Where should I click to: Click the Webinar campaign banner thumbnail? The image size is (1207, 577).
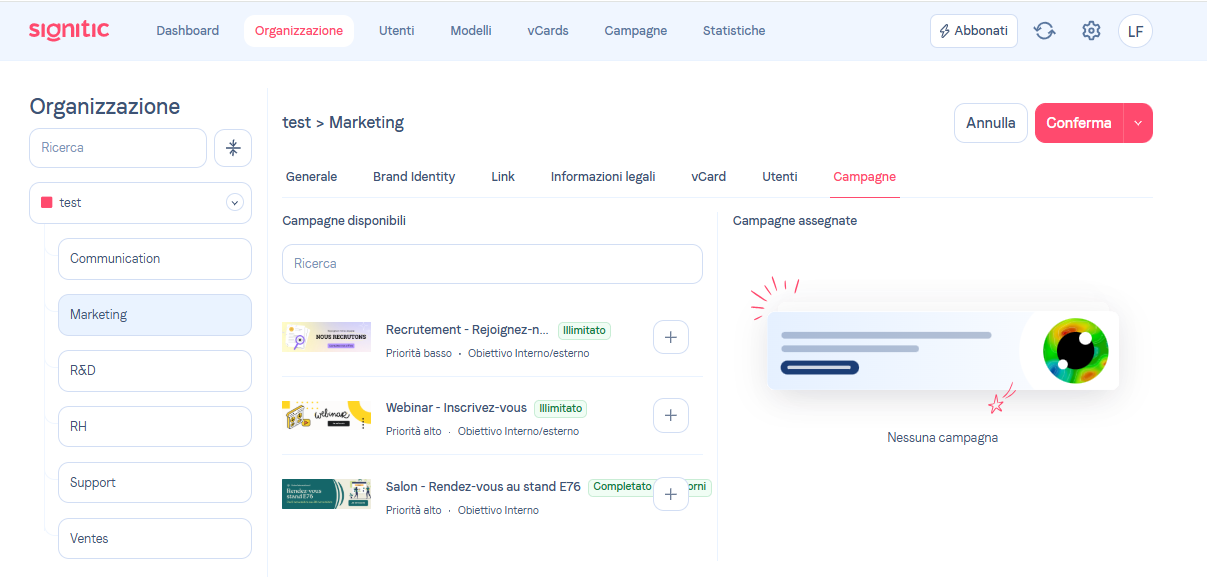click(326, 416)
